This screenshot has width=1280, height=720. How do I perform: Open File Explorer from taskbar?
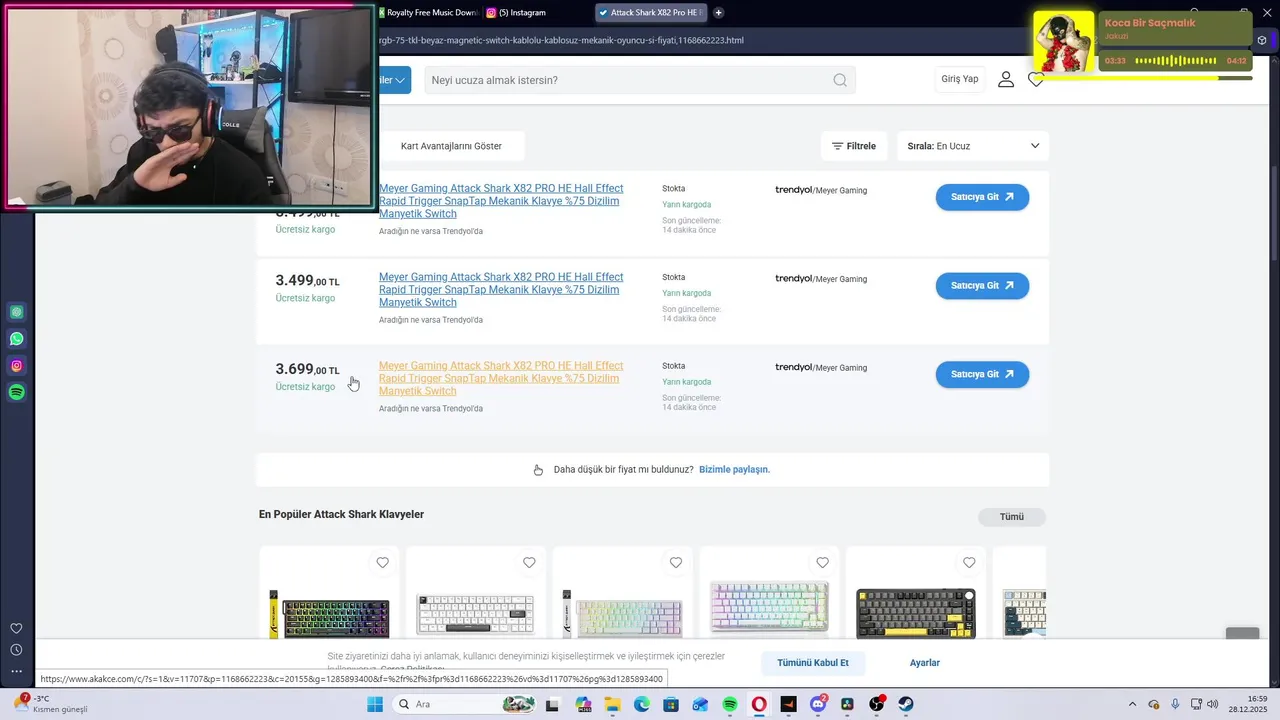tap(612, 704)
